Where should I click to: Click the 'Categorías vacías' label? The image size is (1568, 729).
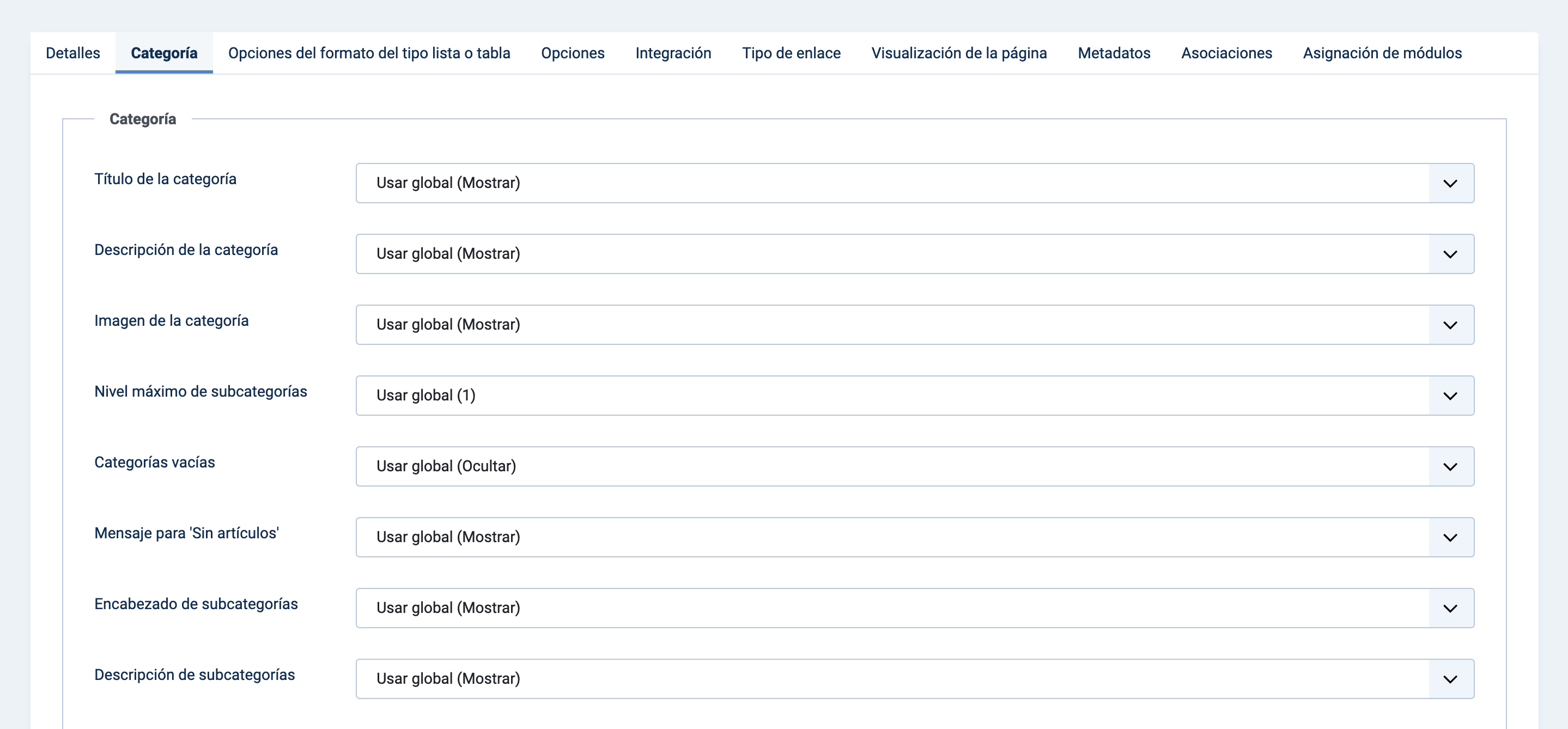(x=155, y=463)
